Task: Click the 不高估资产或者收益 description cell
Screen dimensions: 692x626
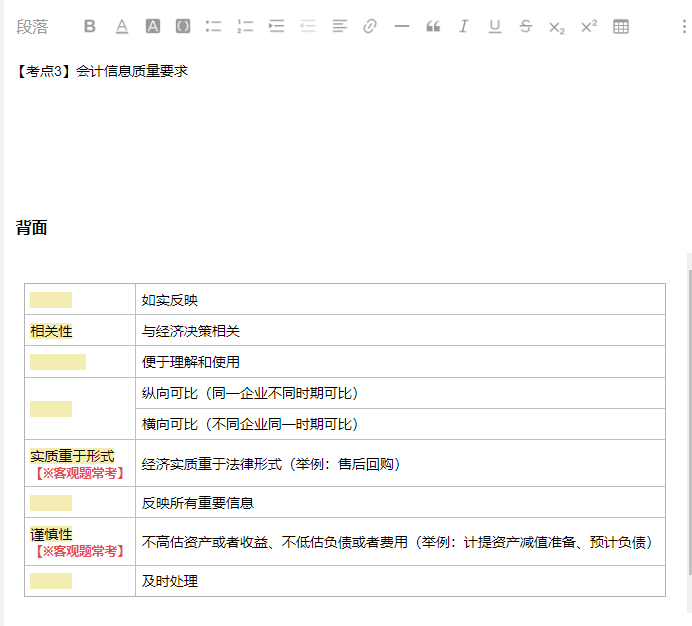Action: [x=400, y=542]
